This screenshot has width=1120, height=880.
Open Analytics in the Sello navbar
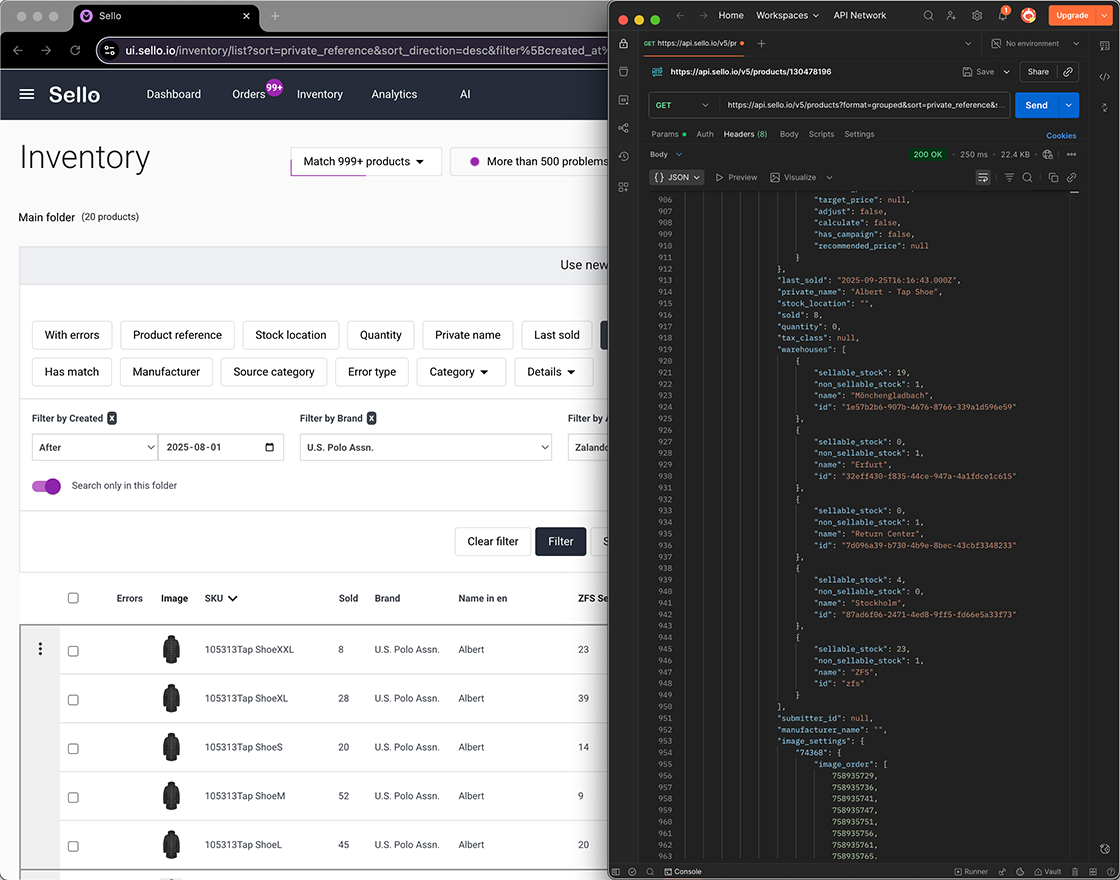pos(393,94)
